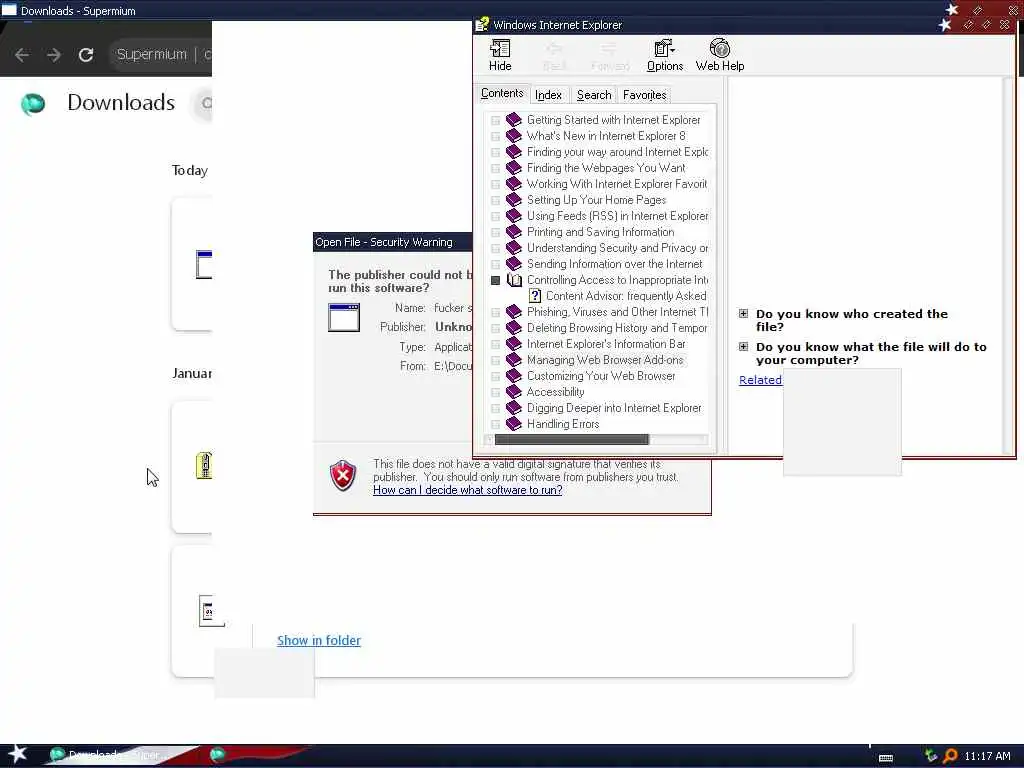This screenshot has width=1024, height=768.
Task: Expand Customizing Your Web Browser node
Action: [495, 377]
